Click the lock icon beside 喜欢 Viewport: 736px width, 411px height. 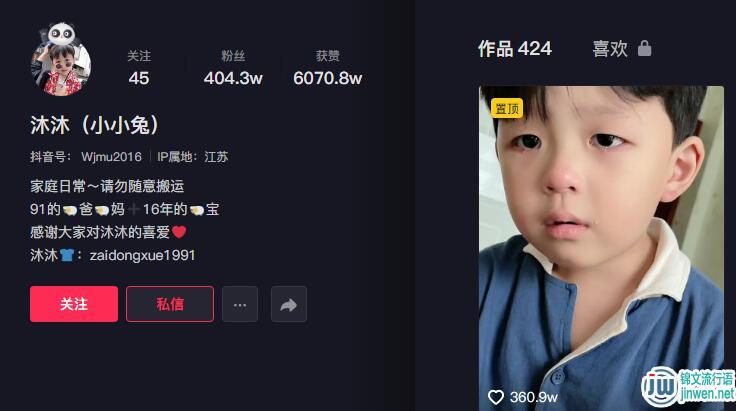pyautogui.click(x=644, y=48)
